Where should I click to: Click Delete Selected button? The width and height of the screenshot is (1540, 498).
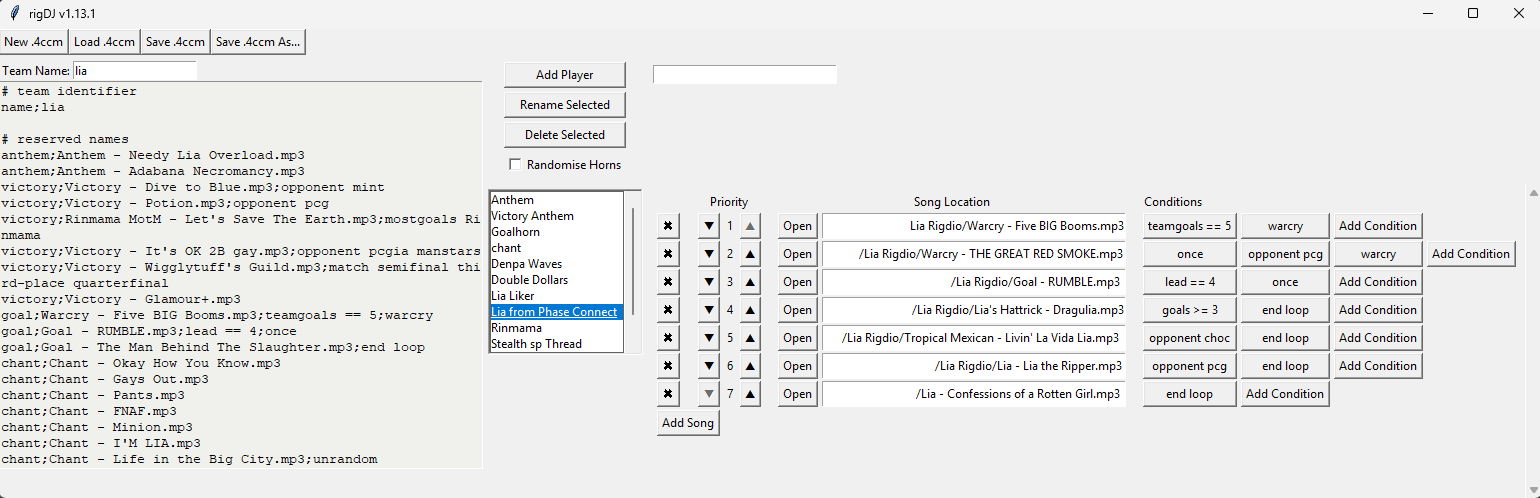(x=564, y=135)
